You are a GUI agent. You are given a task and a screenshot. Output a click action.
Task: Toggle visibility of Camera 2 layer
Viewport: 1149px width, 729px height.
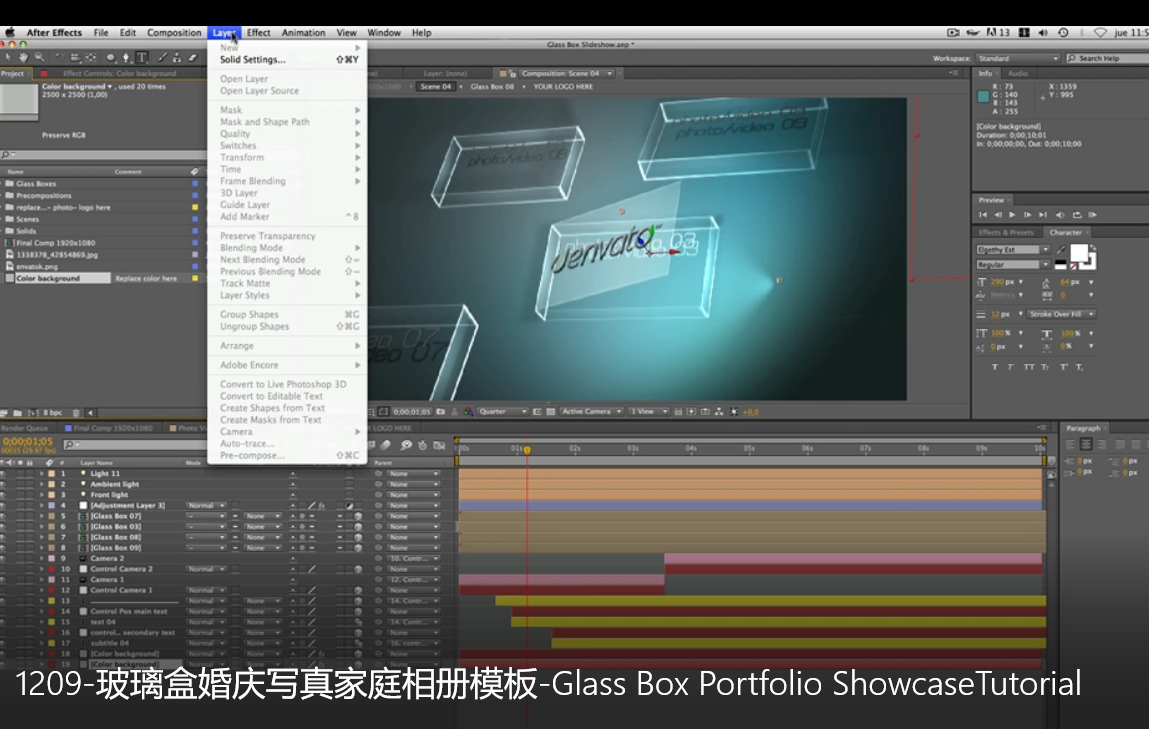(x=4, y=558)
